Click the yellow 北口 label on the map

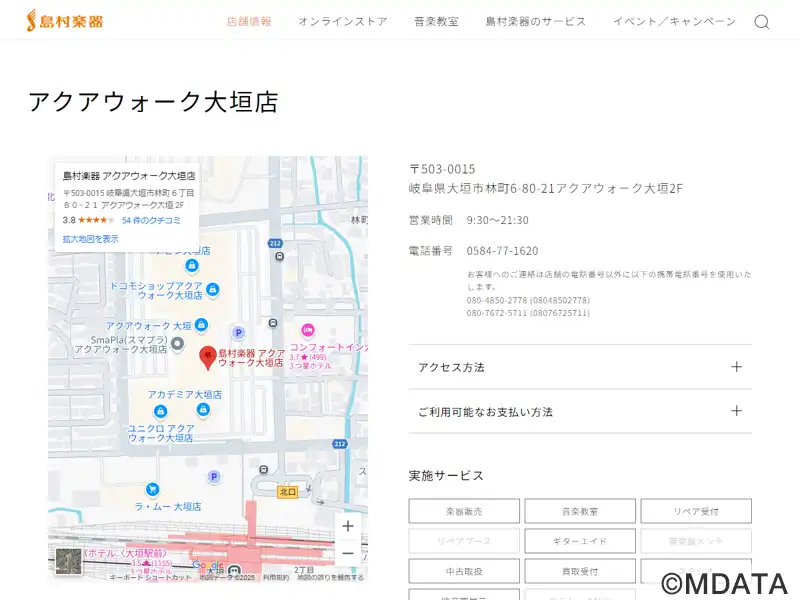(287, 492)
